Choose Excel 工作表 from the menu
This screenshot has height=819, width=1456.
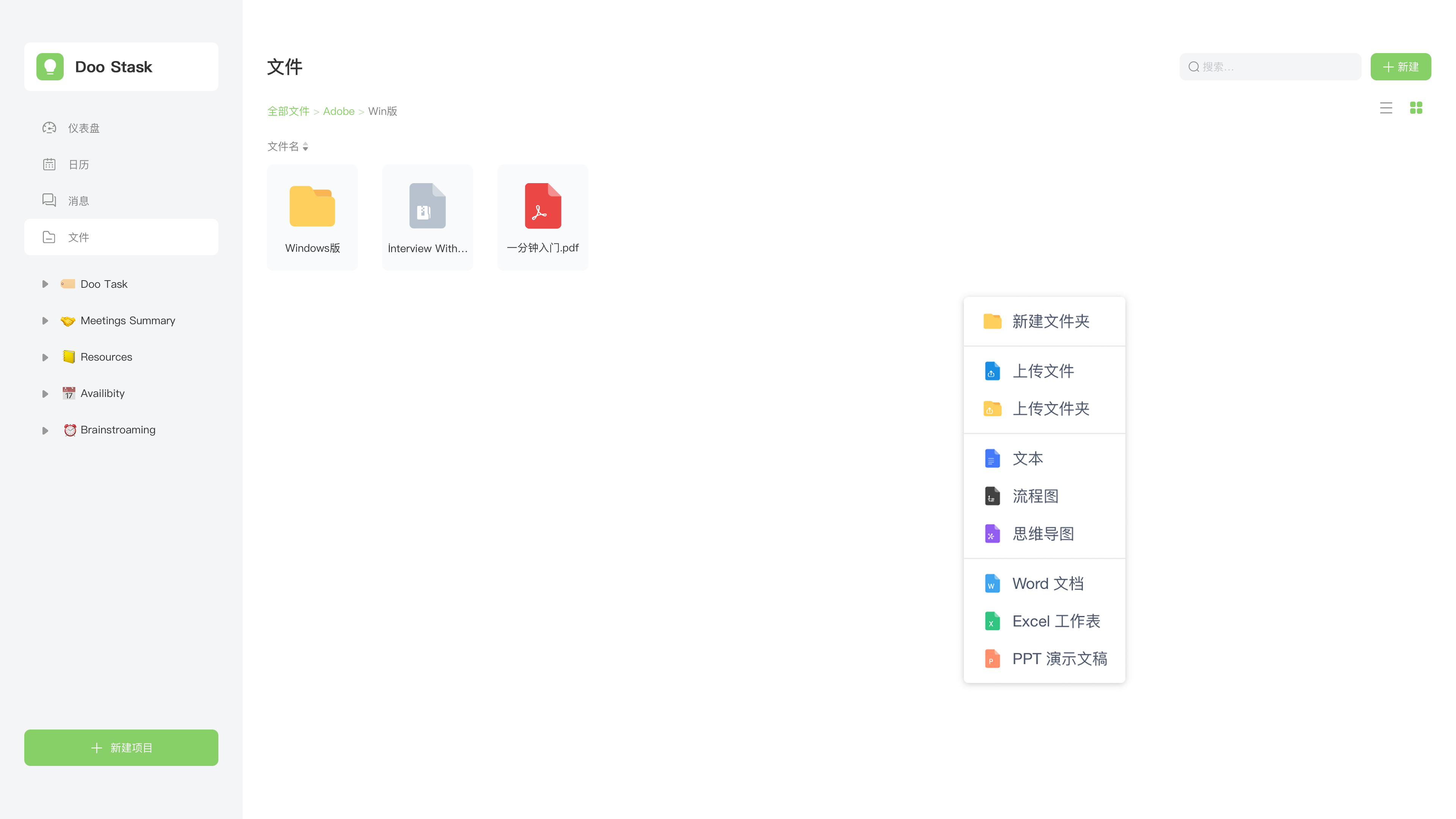[x=1055, y=621]
